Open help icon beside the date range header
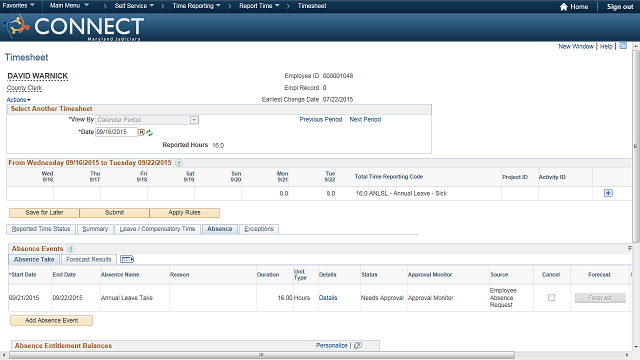 click(179, 163)
